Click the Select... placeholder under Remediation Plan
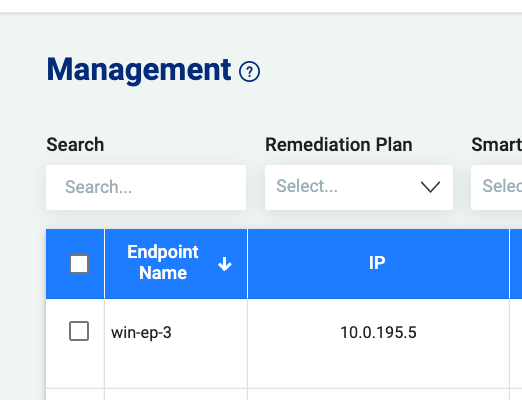Screen dimensions: 522x400 point(307,186)
